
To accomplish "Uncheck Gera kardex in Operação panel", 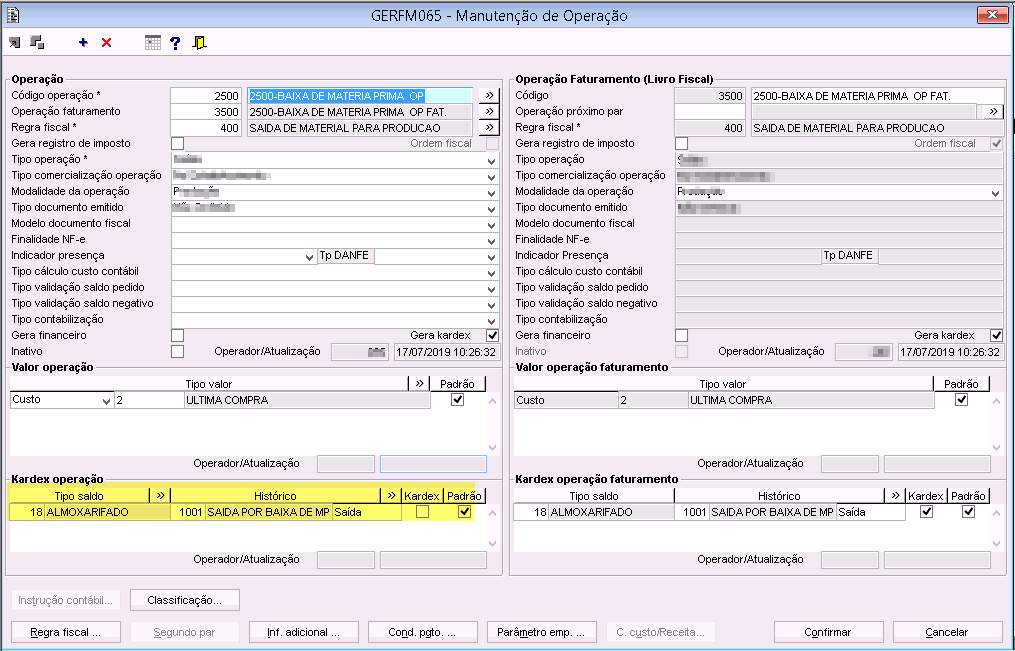I will [493, 335].
